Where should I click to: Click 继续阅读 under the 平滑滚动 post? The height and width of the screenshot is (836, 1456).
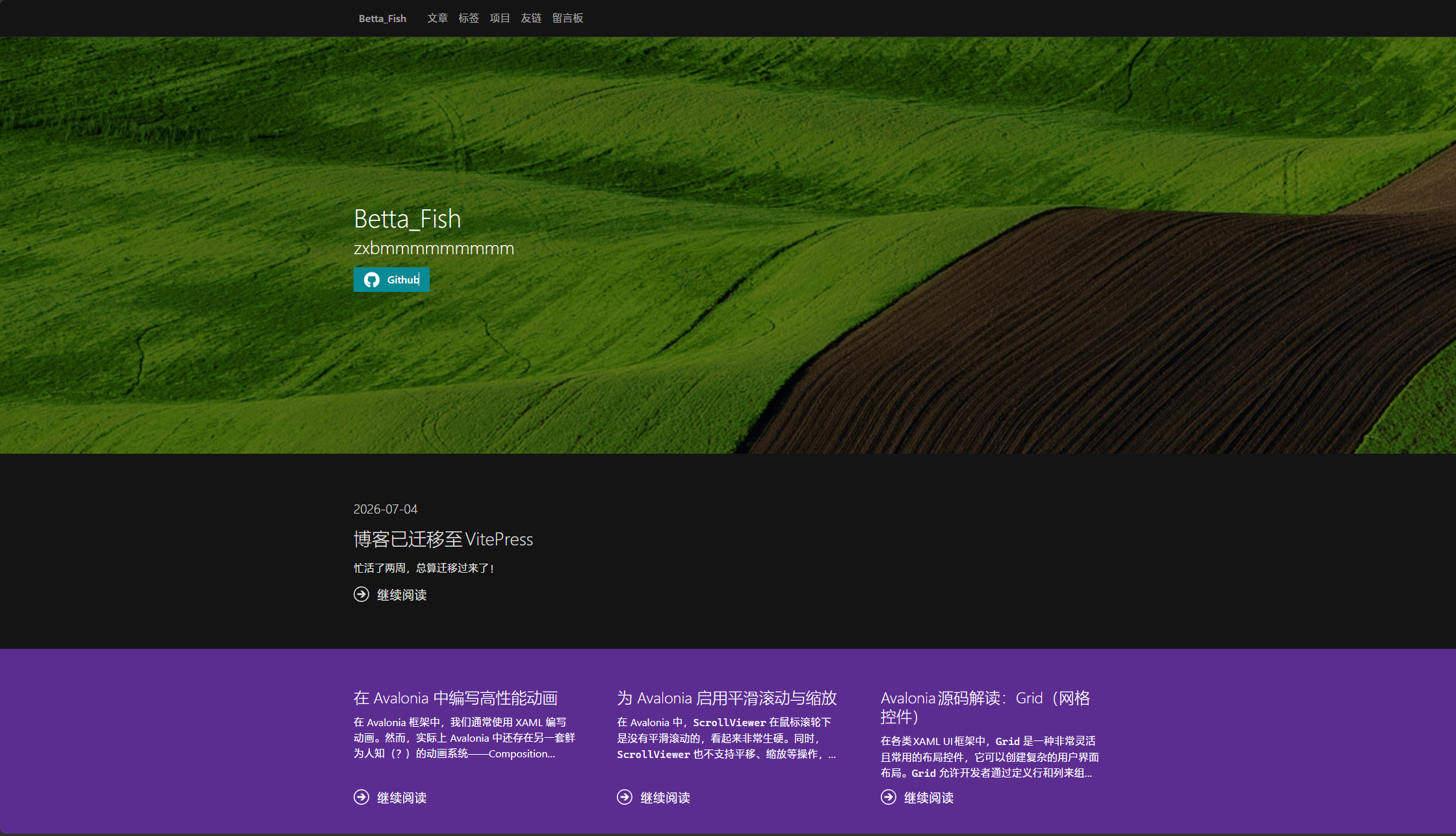pos(665,798)
